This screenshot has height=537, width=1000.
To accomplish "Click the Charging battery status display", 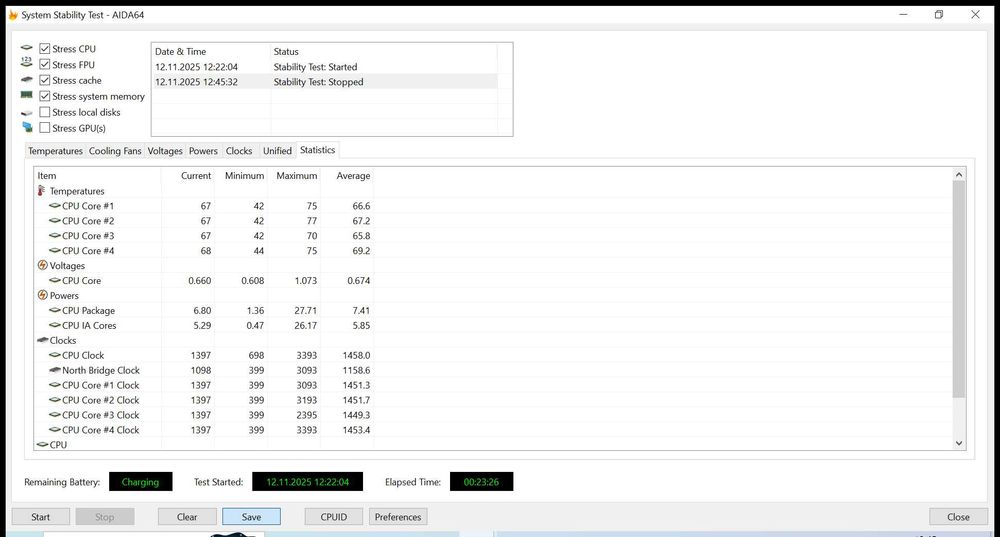I will (140, 482).
